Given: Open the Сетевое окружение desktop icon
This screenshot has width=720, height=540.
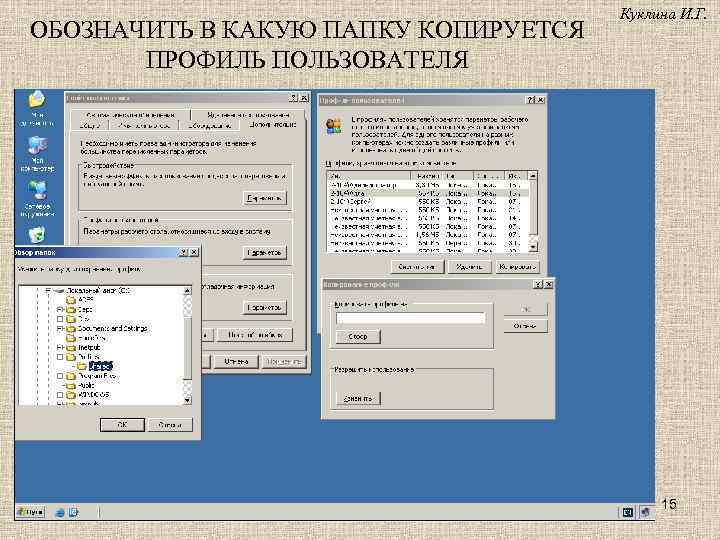Looking at the screenshot, I should pos(37,198).
